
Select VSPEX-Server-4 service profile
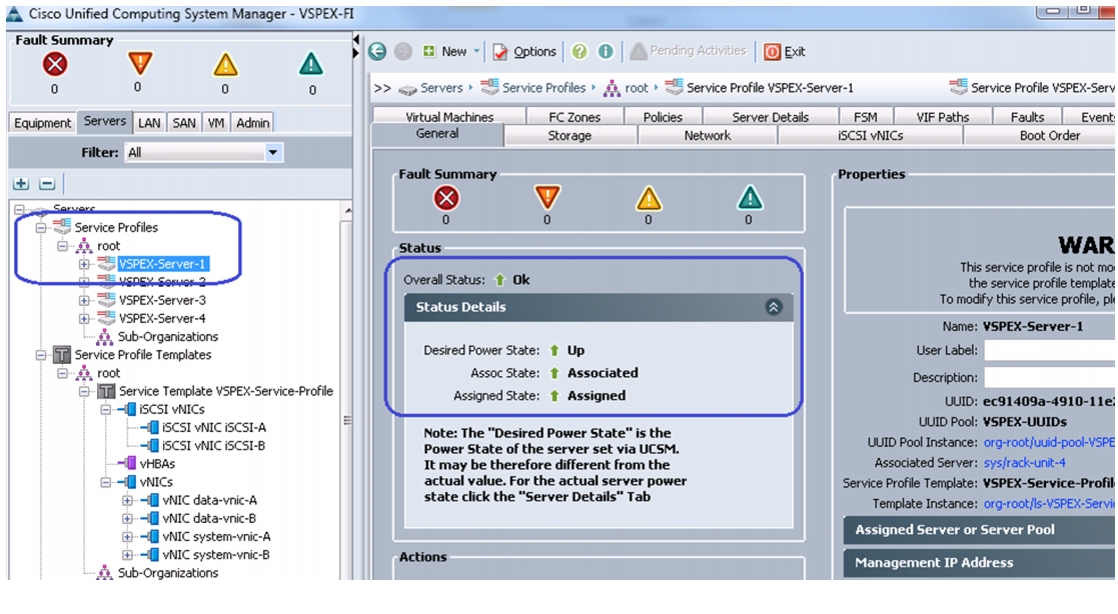coord(163,318)
